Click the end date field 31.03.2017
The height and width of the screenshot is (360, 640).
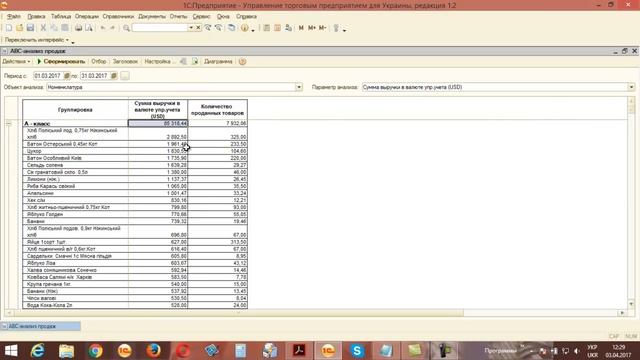(x=95, y=76)
